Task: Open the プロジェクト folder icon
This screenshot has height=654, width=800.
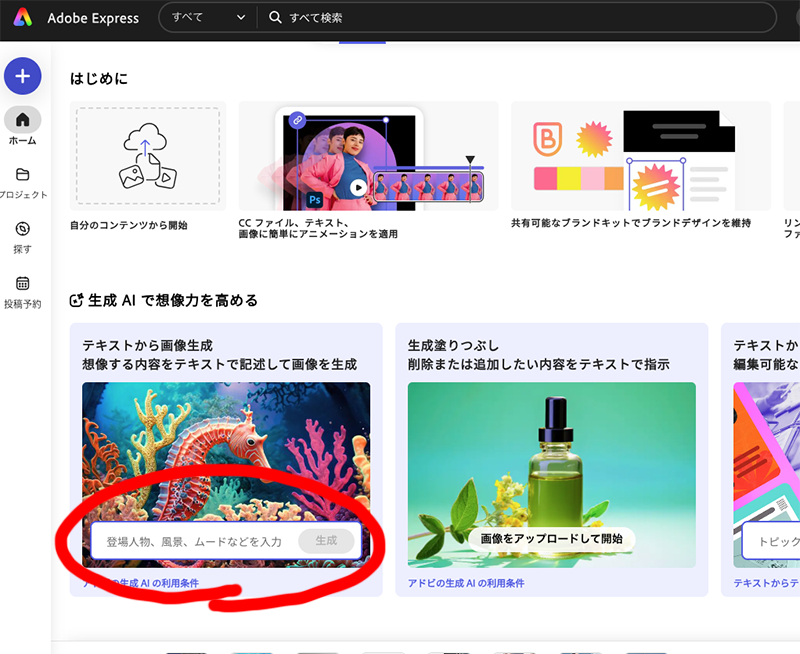Action: 22,174
